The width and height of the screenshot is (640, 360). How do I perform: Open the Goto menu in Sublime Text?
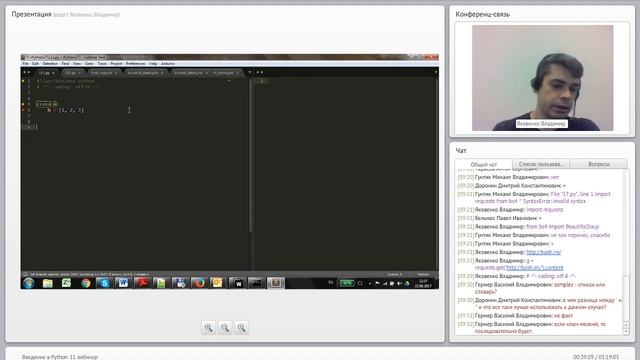tap(89, 64)
